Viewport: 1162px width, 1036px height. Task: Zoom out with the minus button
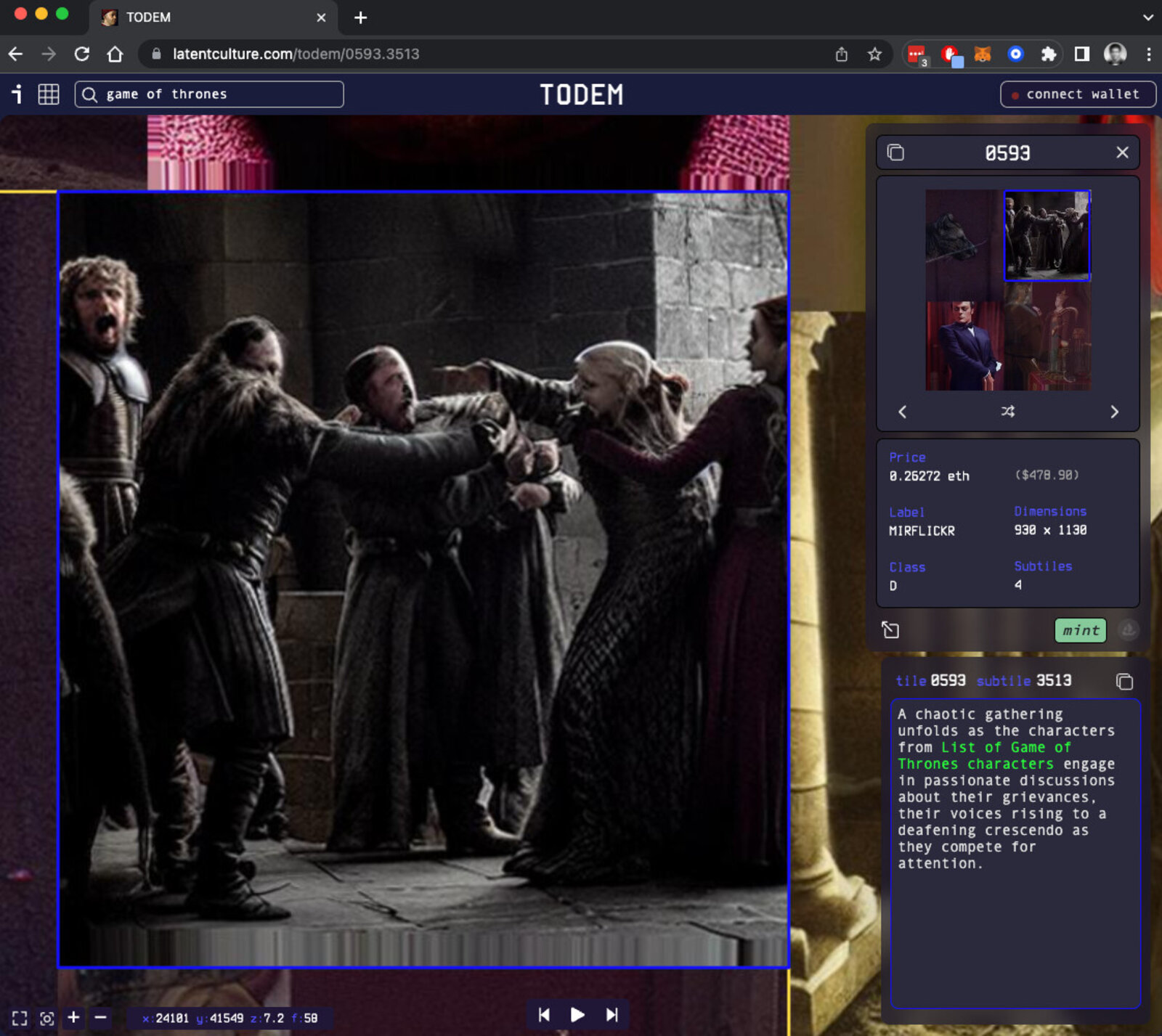101,1017
